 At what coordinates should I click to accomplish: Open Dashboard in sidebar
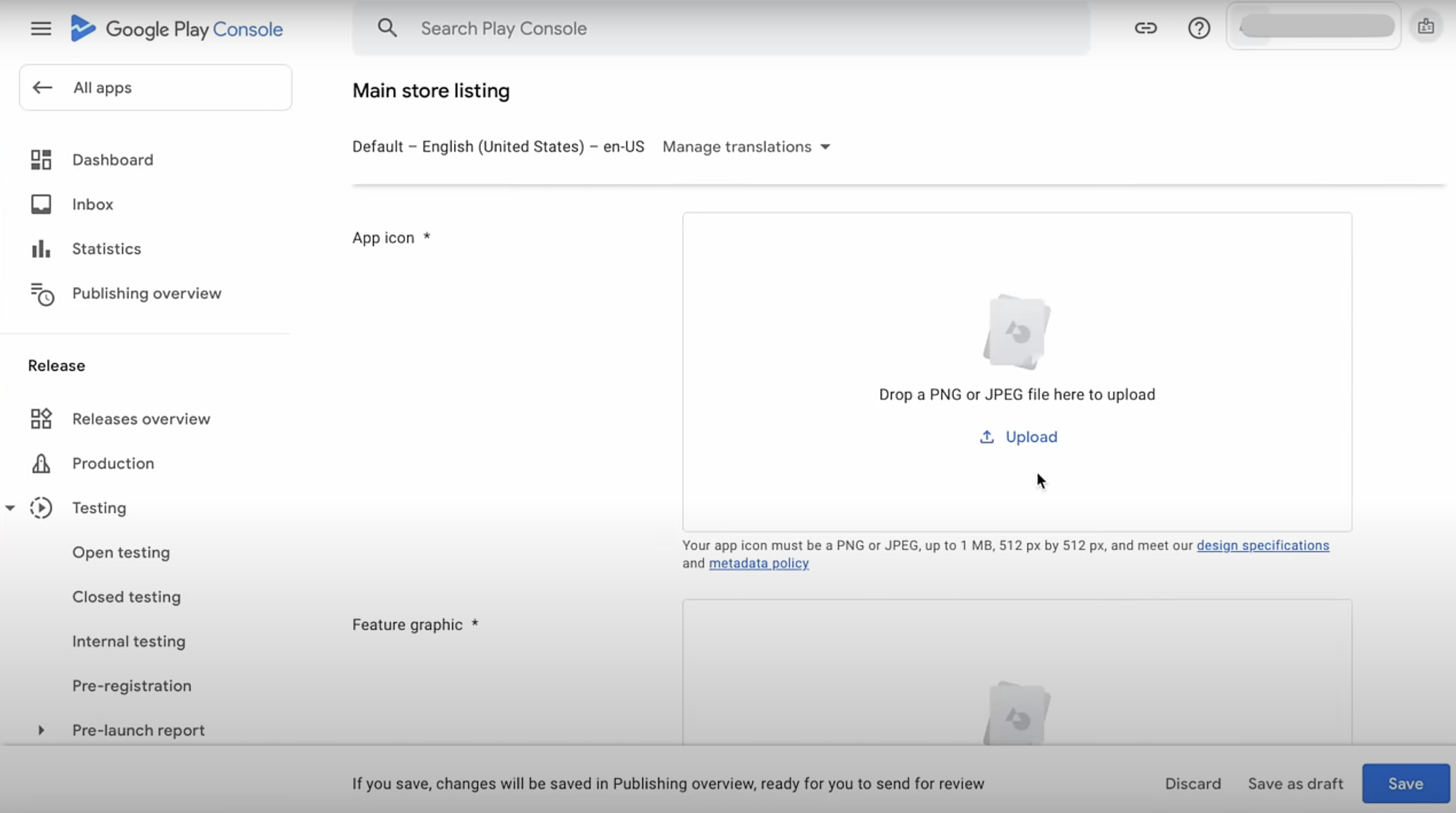[x=113, y=160]
